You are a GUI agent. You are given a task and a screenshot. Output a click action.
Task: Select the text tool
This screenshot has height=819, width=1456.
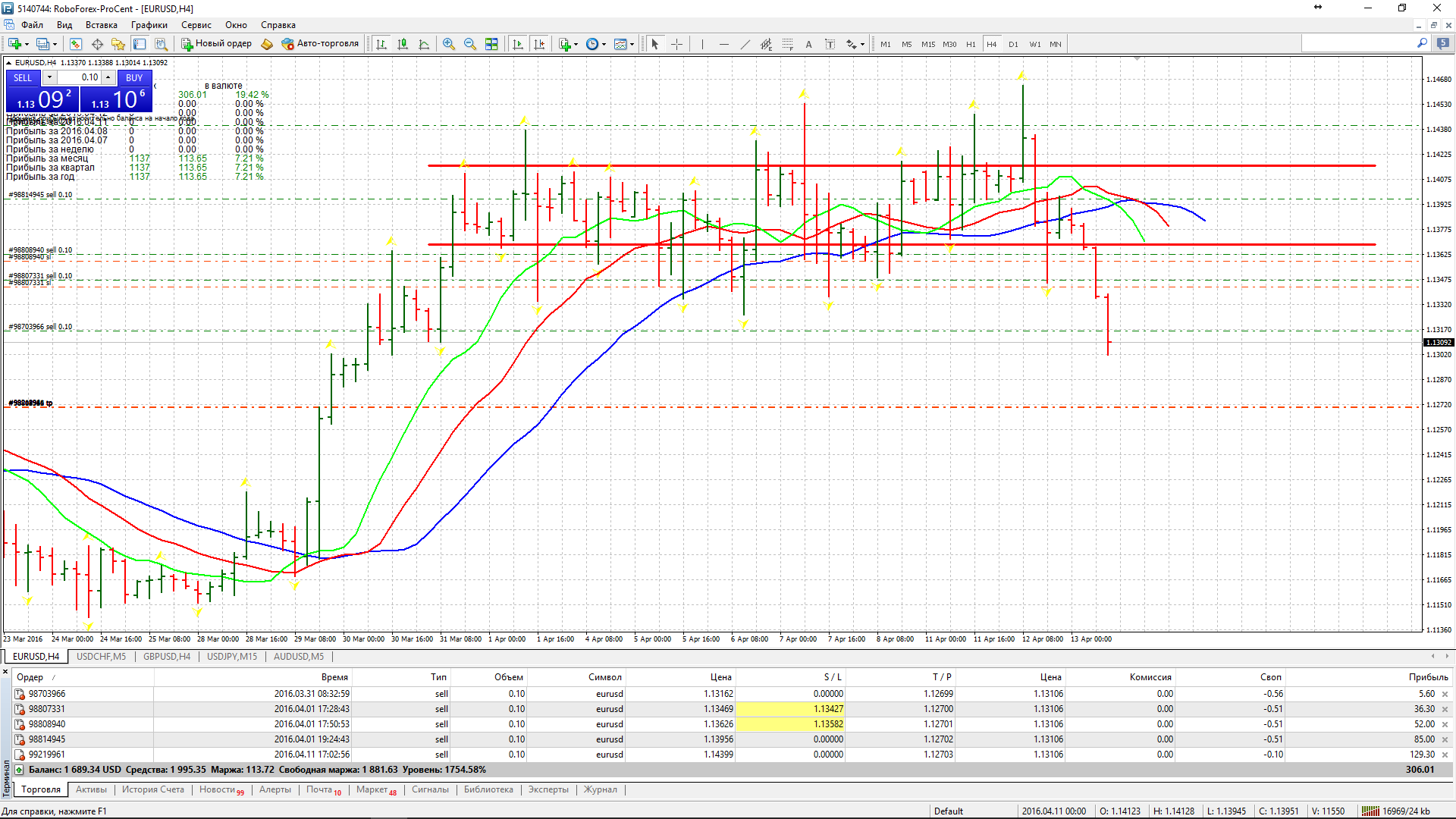[x=808, y=44]
